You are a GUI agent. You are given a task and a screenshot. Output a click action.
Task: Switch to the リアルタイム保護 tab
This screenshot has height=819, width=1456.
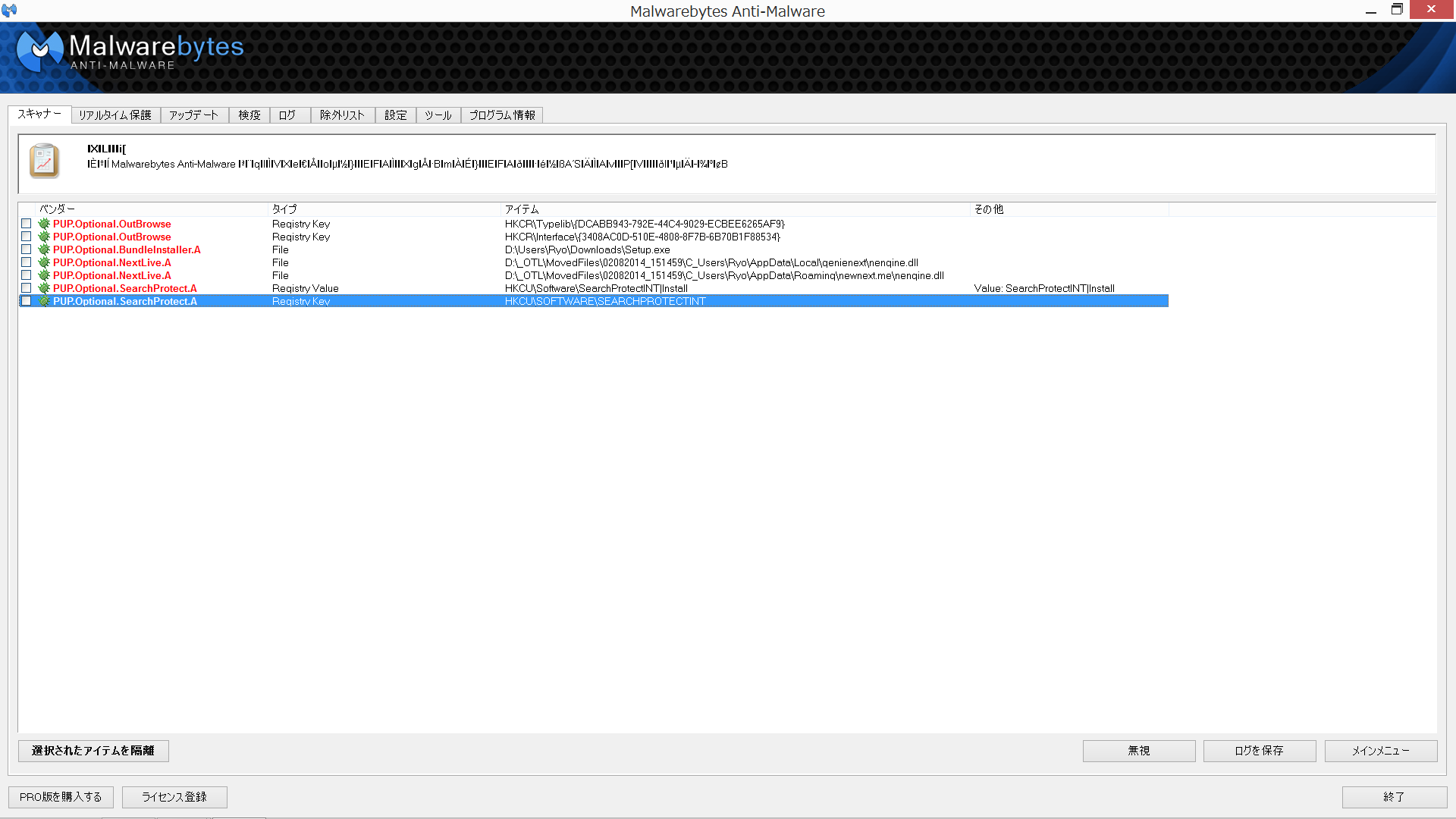tap(115, 115)
